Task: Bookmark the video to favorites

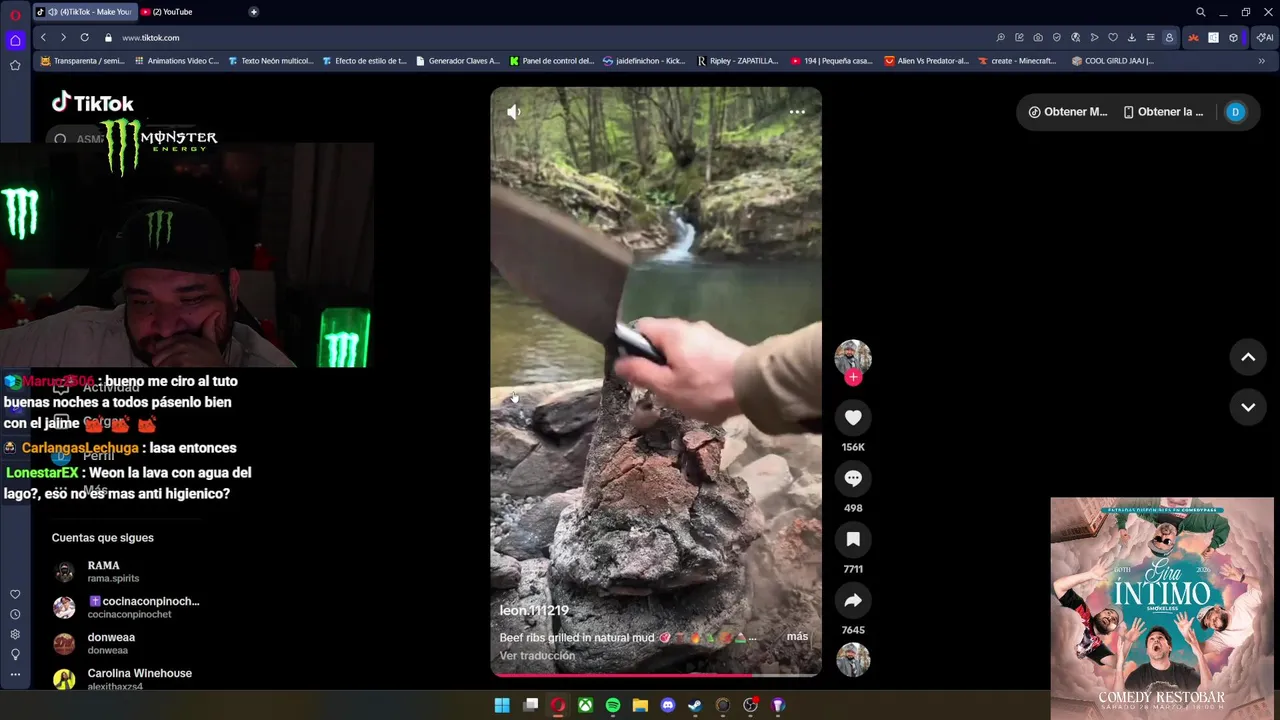Action: tap(853, 540)
